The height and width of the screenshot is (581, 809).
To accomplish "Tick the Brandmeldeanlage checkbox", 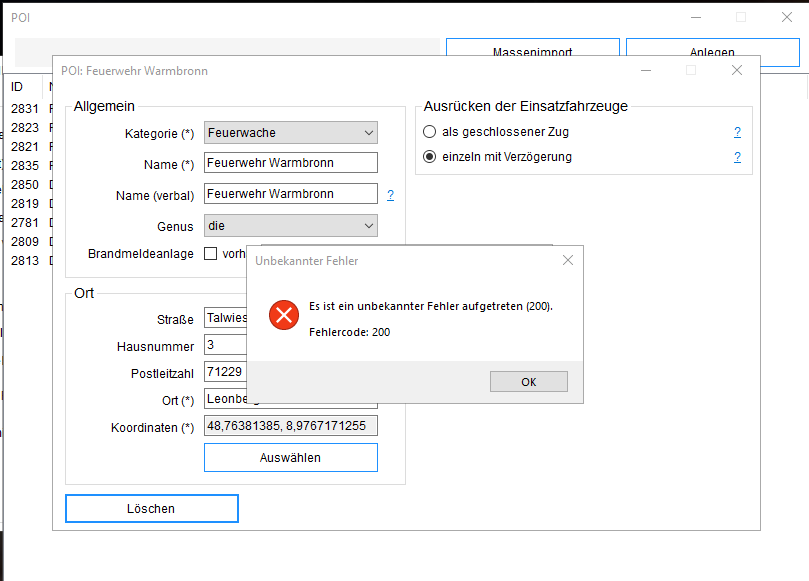I will (211, 253).
